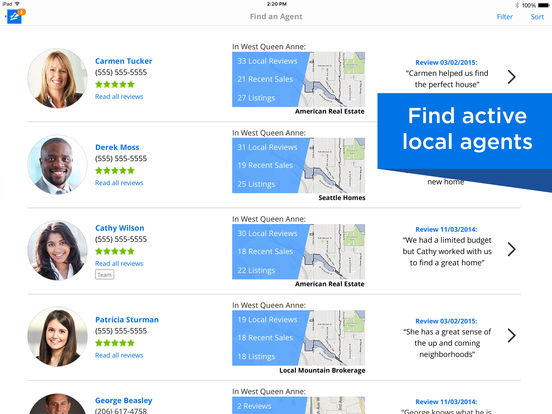Open Cathy Wilson's profile name link
This screenshot has height=414, width=552.
pos(119,228)
